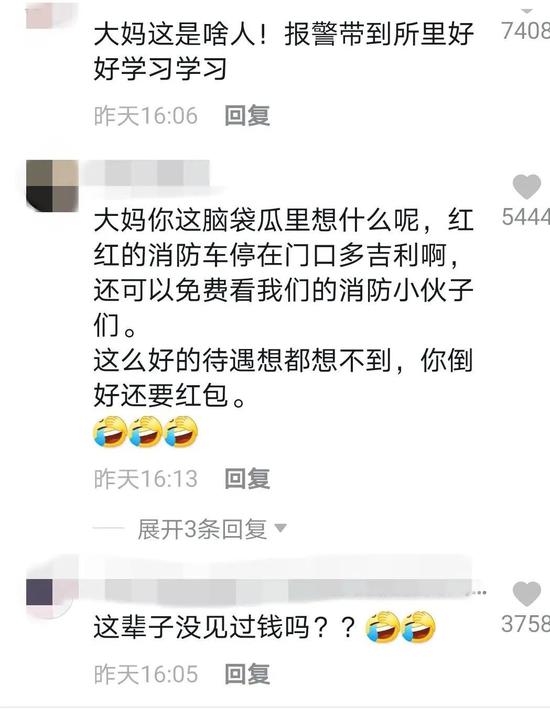Open the avatar of the 这辈子没见过钱吗 commenter
550x709 pixels.
[51, 595]
